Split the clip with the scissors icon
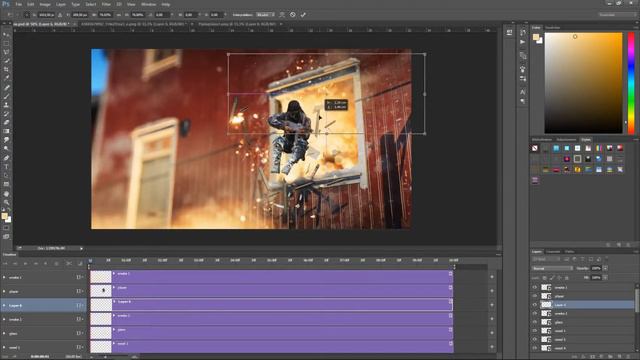 [x=69, y=264]
